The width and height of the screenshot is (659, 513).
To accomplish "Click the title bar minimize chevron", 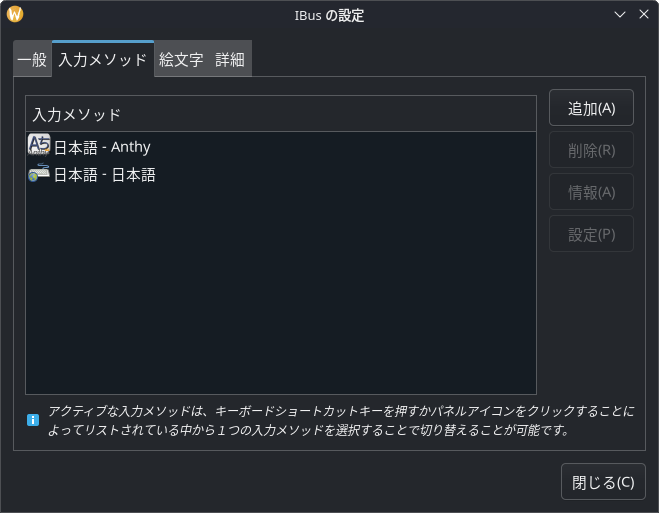I will coord(620,14).
